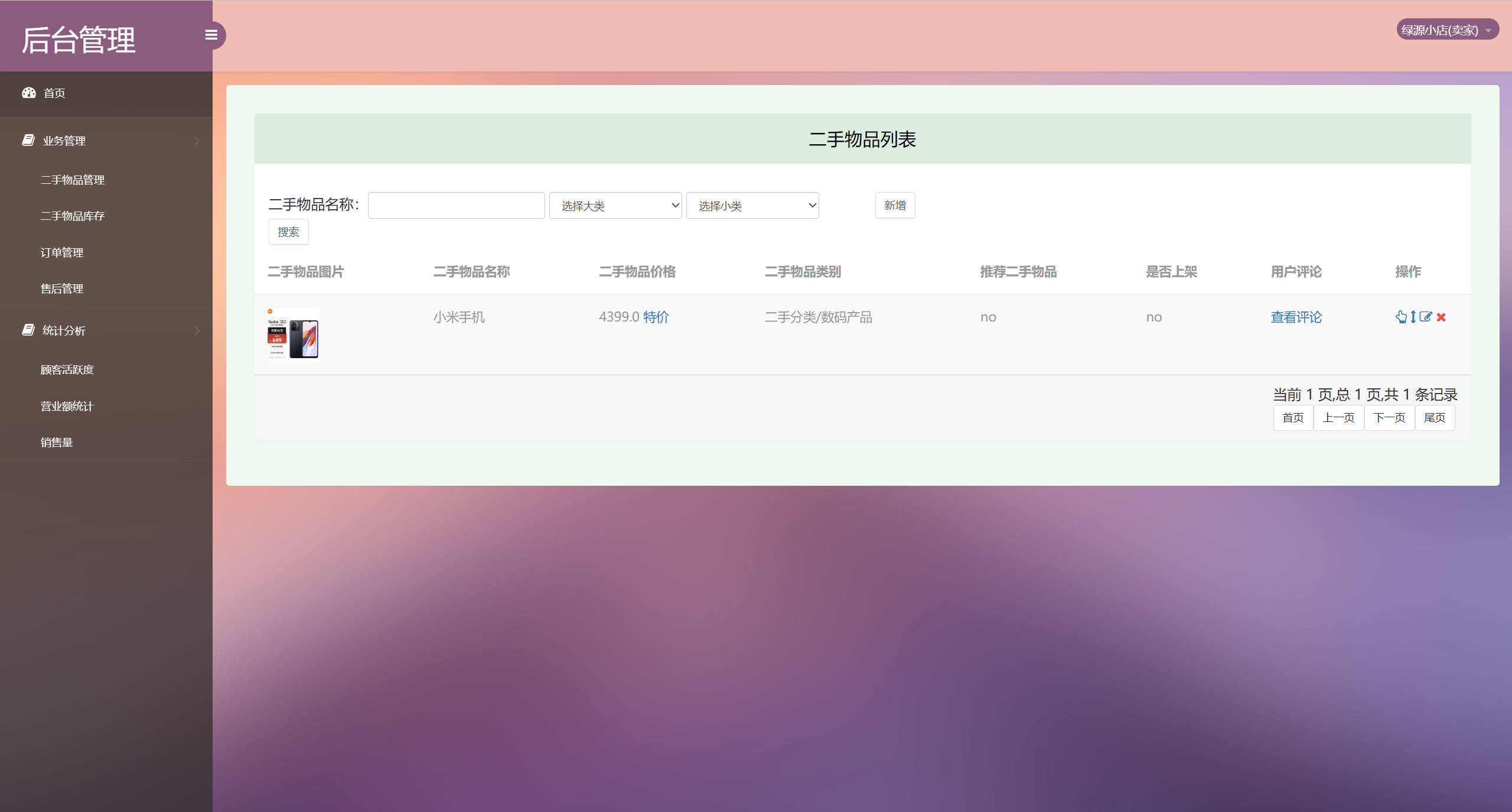This screenshot has width=1512, height=812.
Task: Click the dashboard icon beside 首页
Action: click(x=29, y=93)
